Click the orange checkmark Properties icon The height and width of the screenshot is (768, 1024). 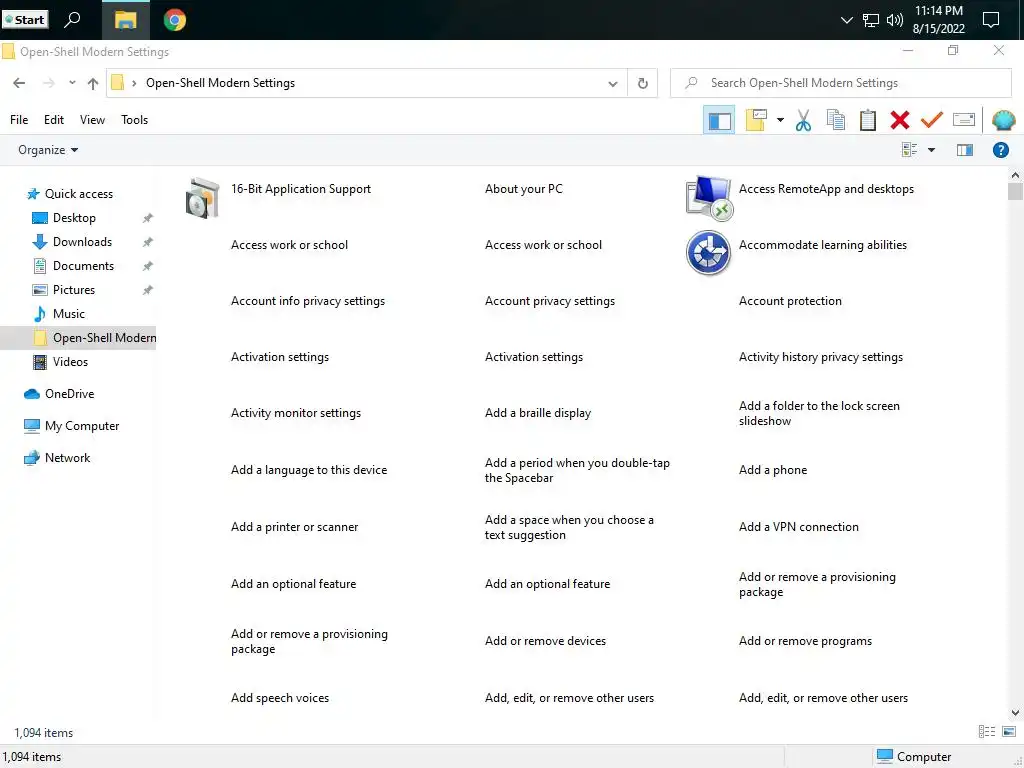click(932, 120)
